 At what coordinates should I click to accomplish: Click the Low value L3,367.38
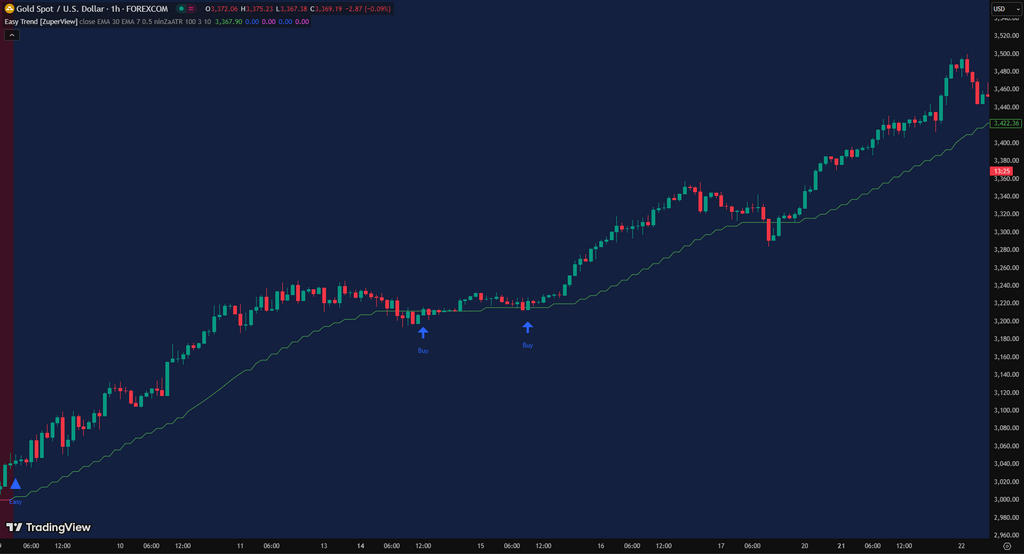tap(291, 9)
